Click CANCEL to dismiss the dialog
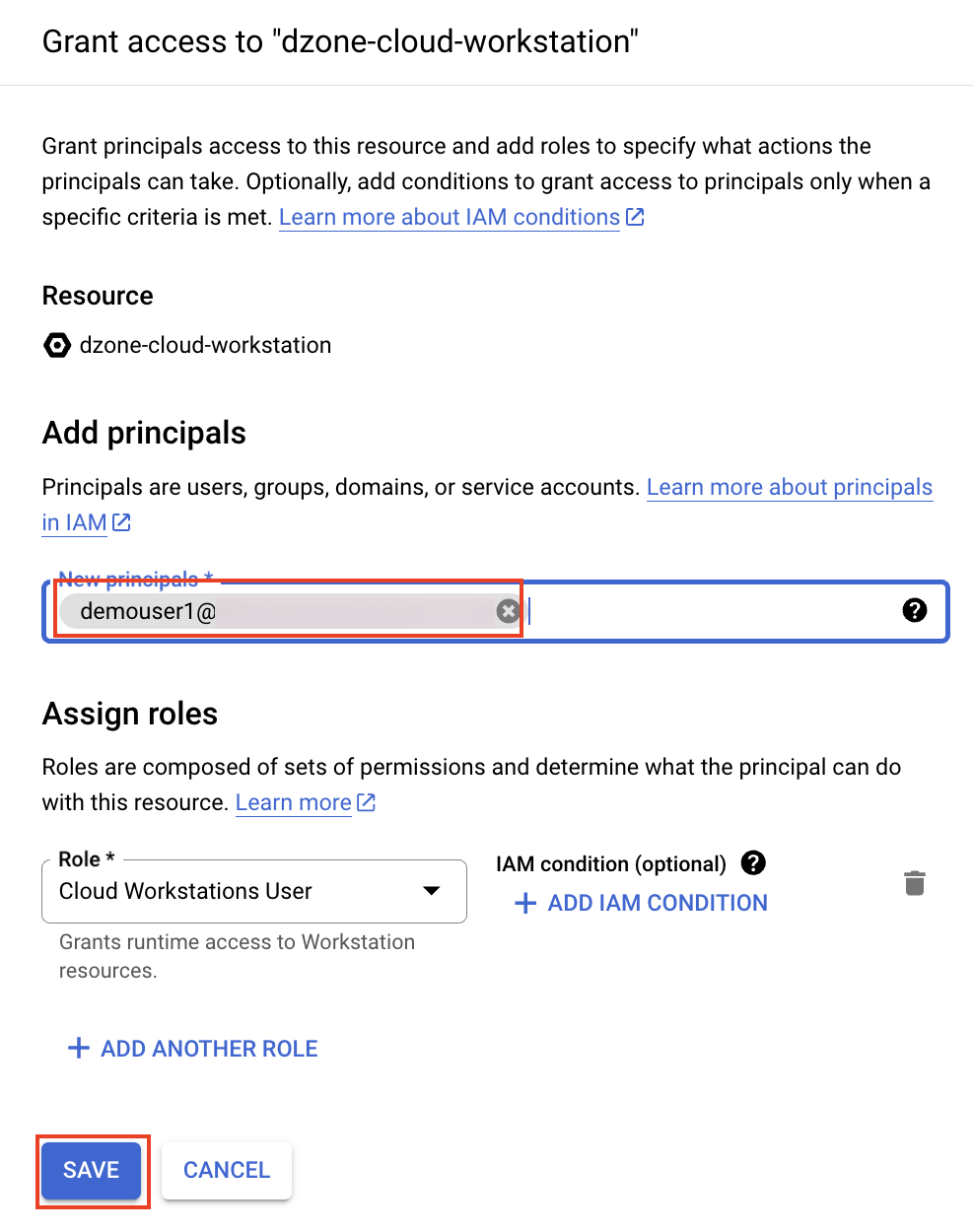 [226, 1170]
